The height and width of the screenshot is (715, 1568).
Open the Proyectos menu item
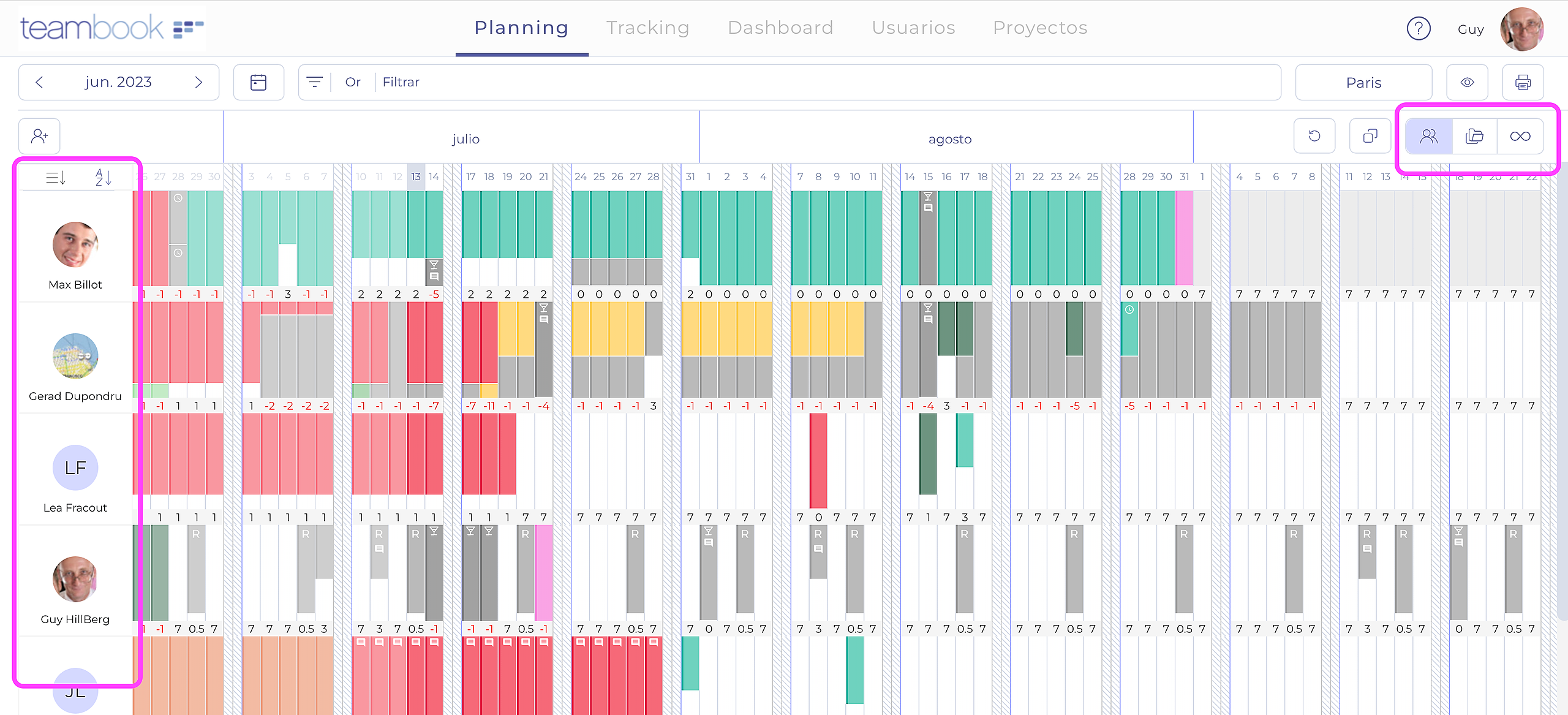(1039, 28)
